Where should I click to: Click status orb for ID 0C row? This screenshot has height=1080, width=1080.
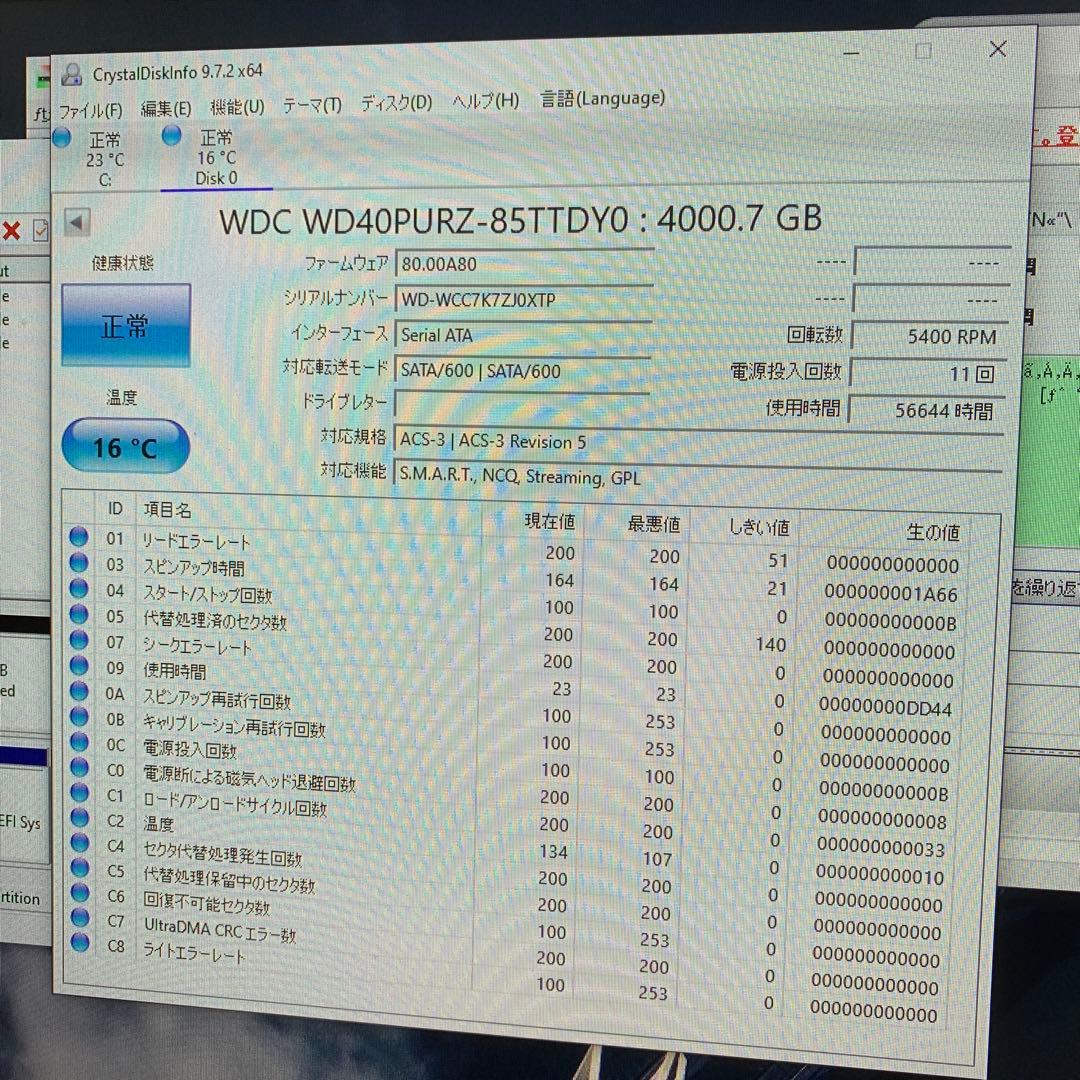pos(79,742)
